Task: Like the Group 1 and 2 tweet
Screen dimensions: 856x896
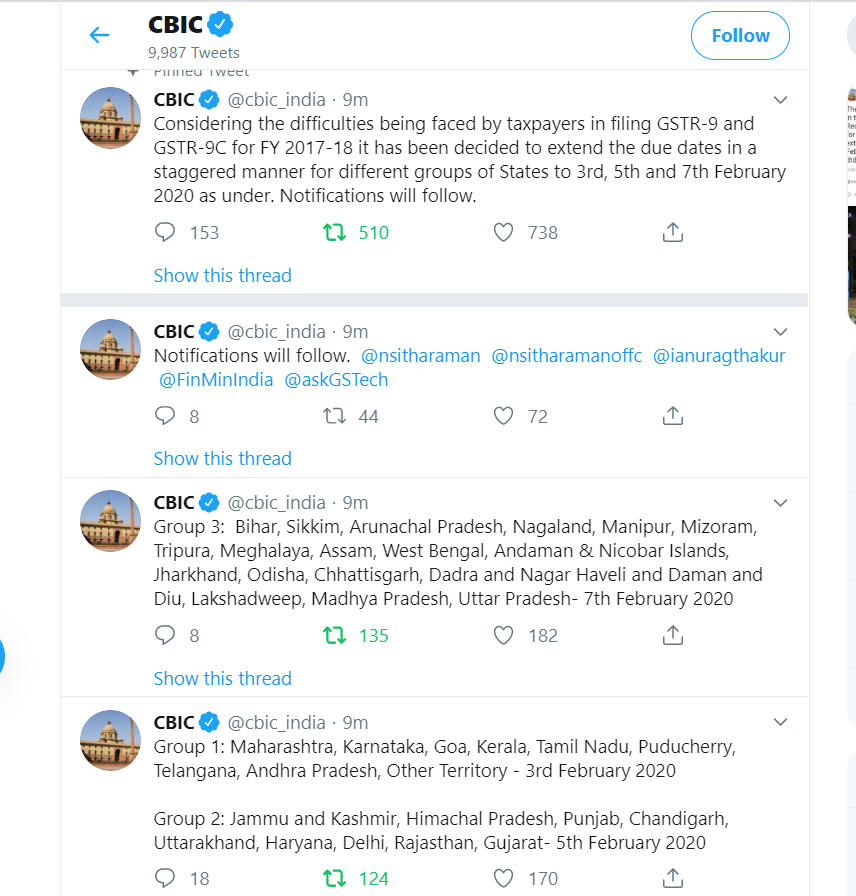Action: (x=503, y=878)
